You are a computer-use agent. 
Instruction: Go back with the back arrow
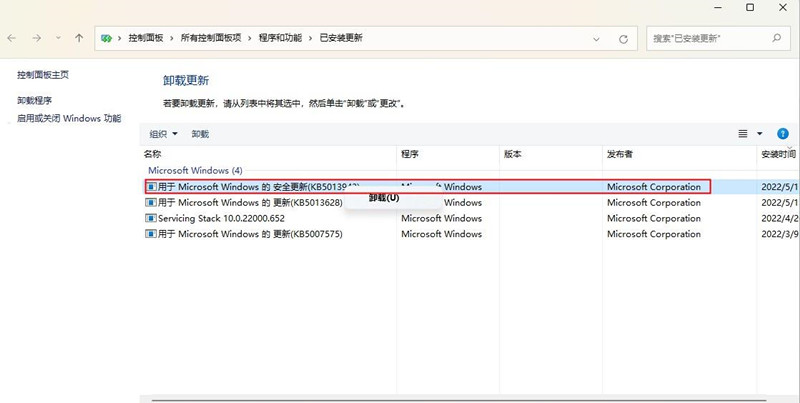[x=12, y=38]
